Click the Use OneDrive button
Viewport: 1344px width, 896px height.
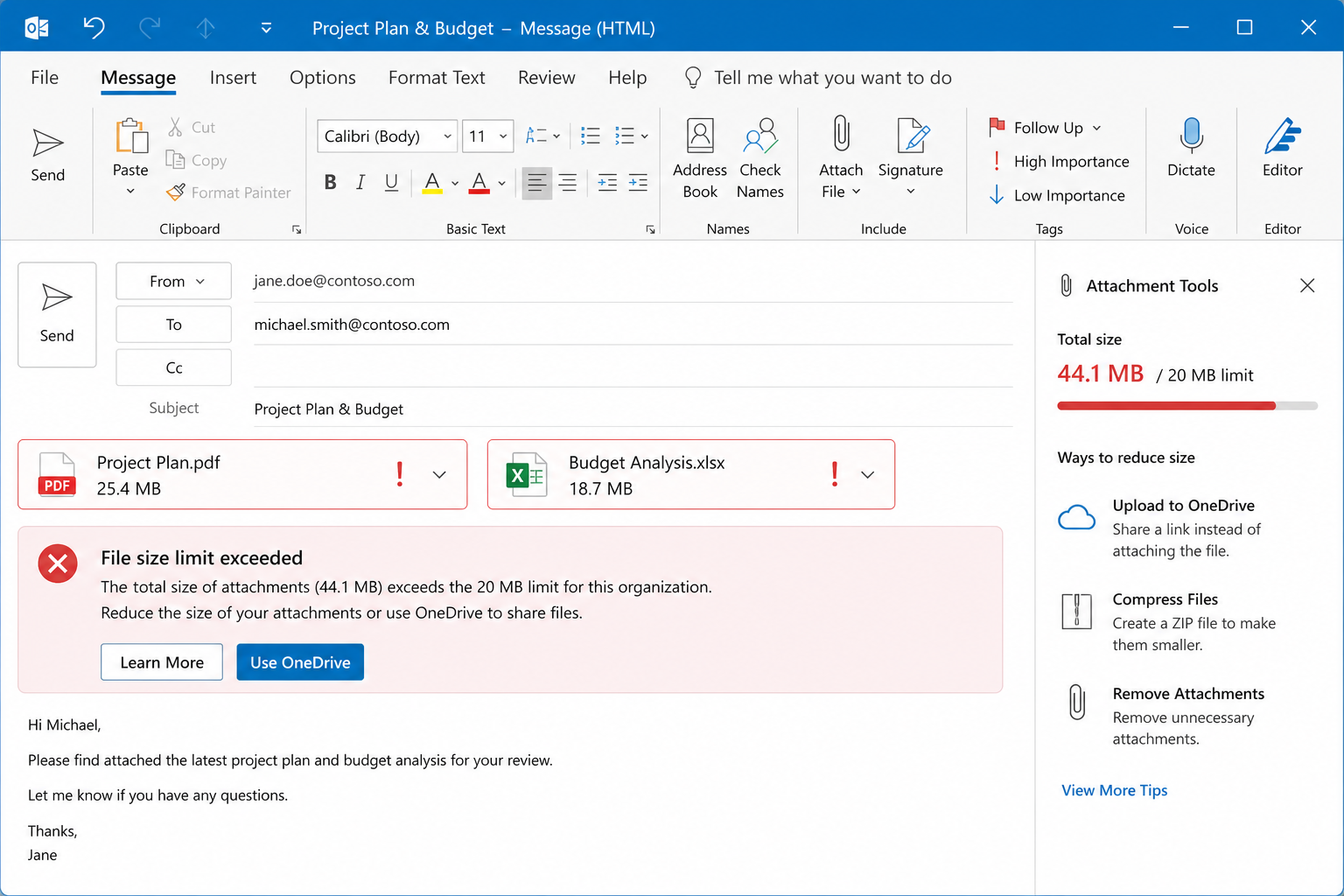point(300,662)
